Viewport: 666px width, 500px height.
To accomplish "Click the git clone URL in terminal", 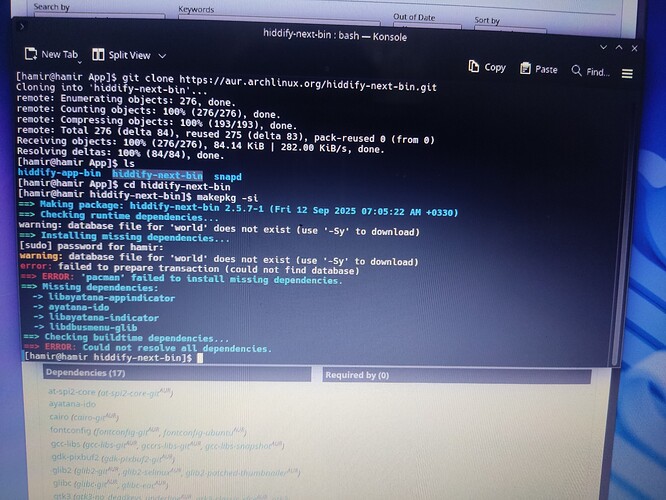I will [x=308, y=83].
